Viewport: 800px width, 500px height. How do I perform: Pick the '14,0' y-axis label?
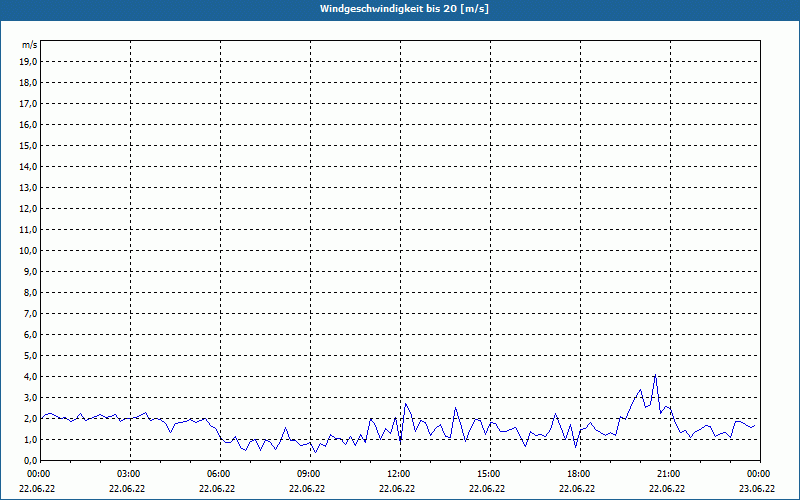pyautogui.click(x=28, y=166)
